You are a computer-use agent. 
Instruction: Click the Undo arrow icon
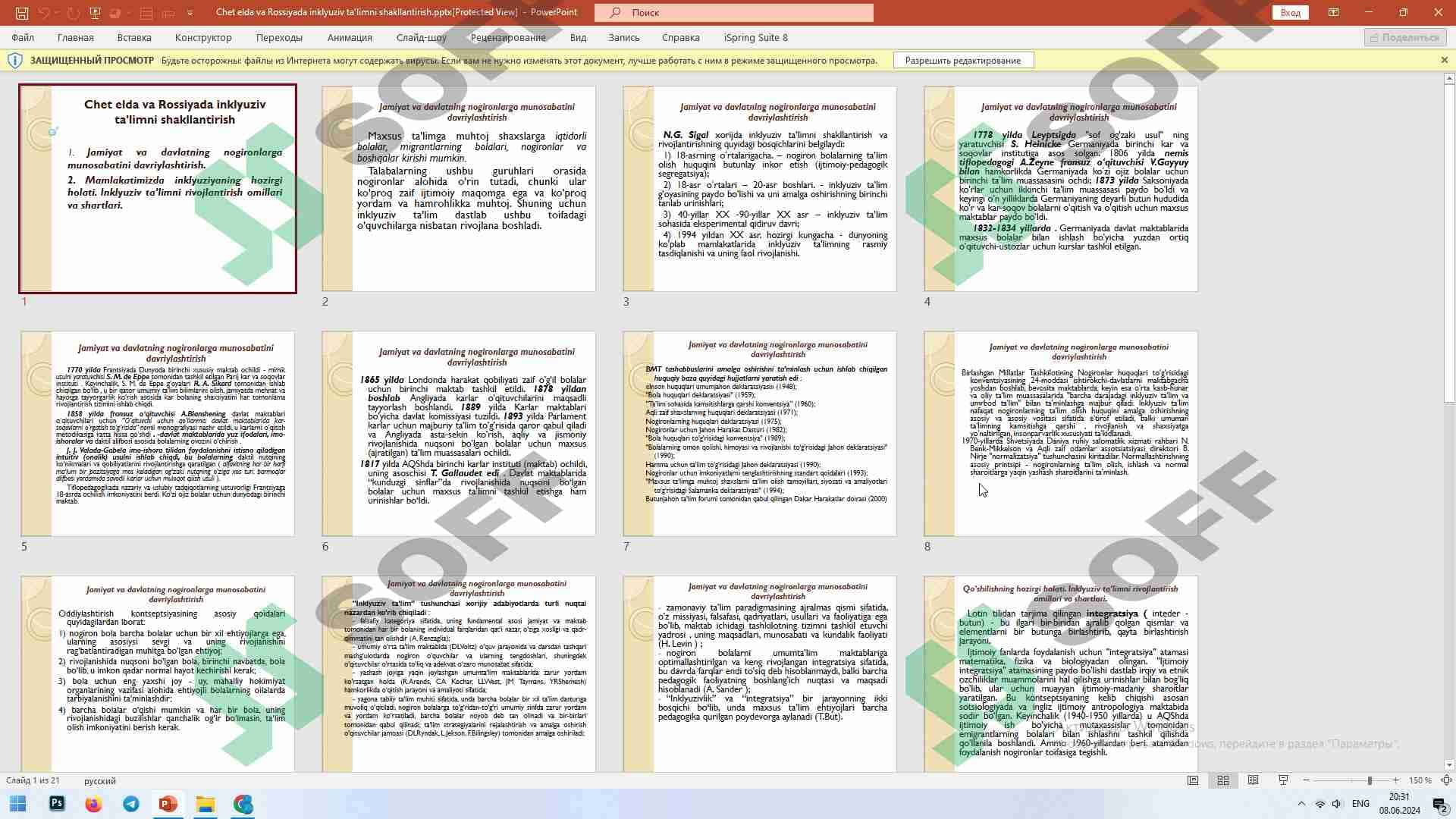coord(44,13)
